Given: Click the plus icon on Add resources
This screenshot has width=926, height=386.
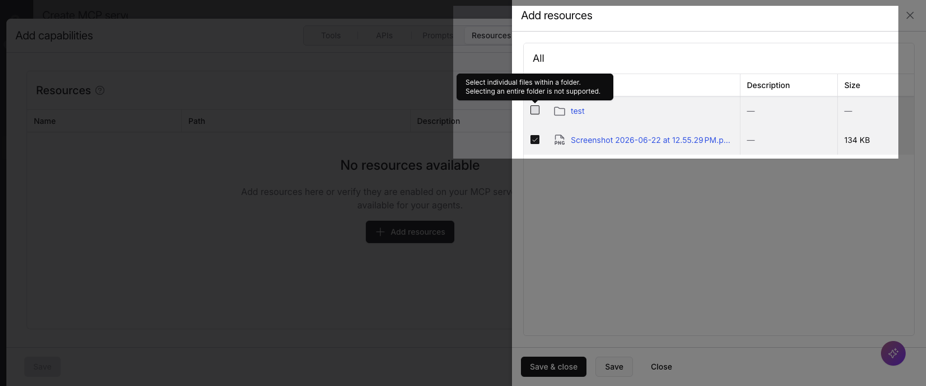Looking at the screenshot, I should point(381,232).
